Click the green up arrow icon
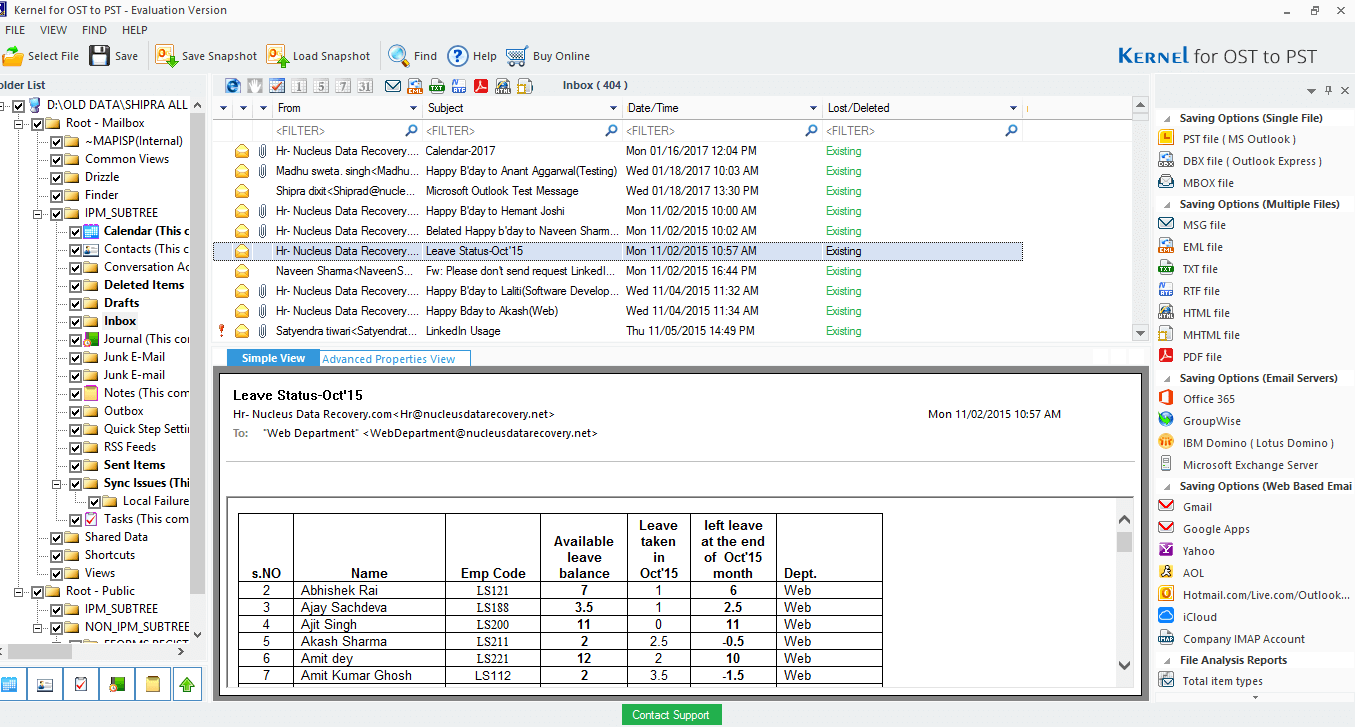Viewport: 1355px width, 727px height. 187,685
